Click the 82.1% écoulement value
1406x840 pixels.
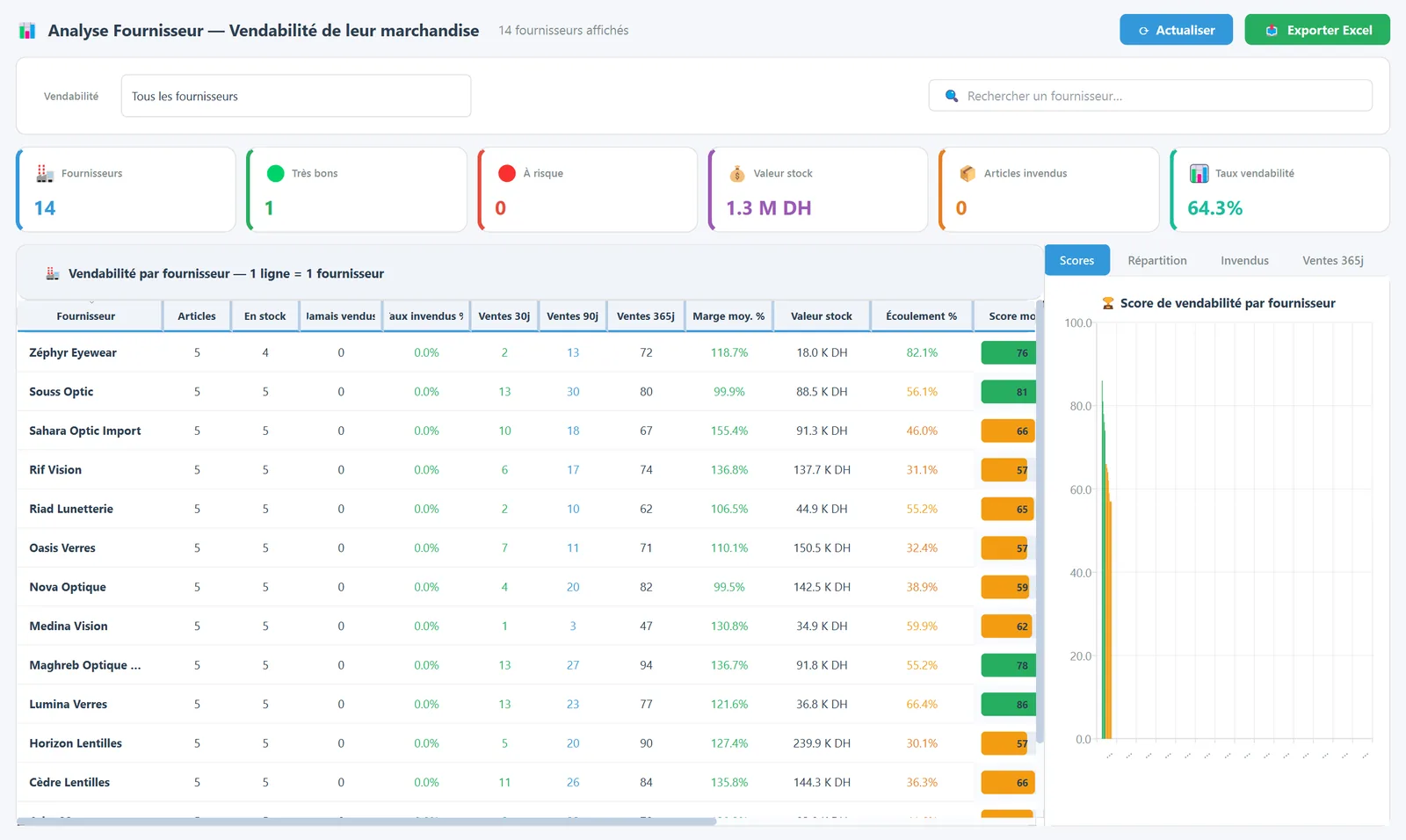click(x=922, y=353)
